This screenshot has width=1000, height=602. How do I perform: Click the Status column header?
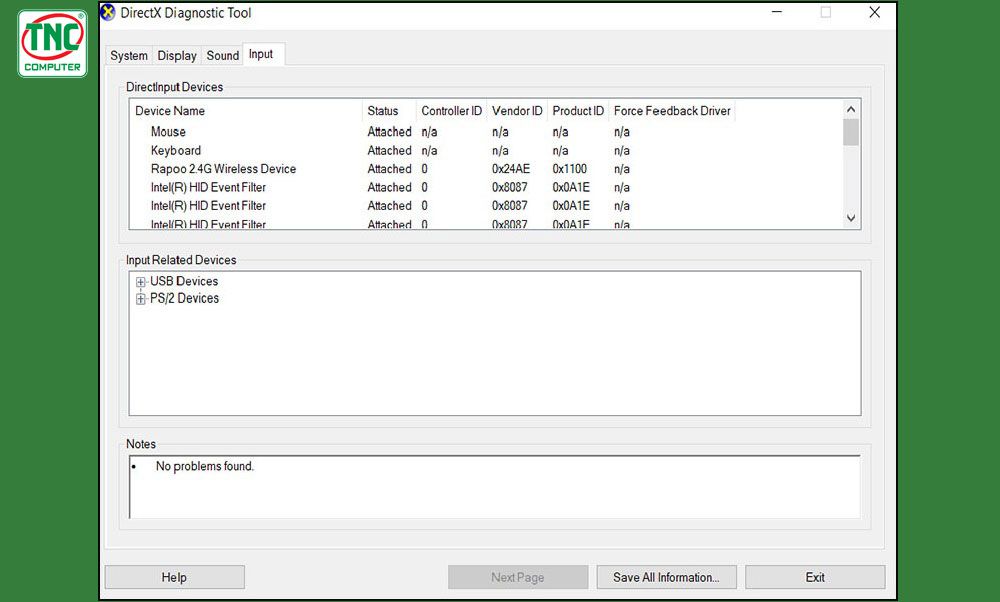coord(389,111)
